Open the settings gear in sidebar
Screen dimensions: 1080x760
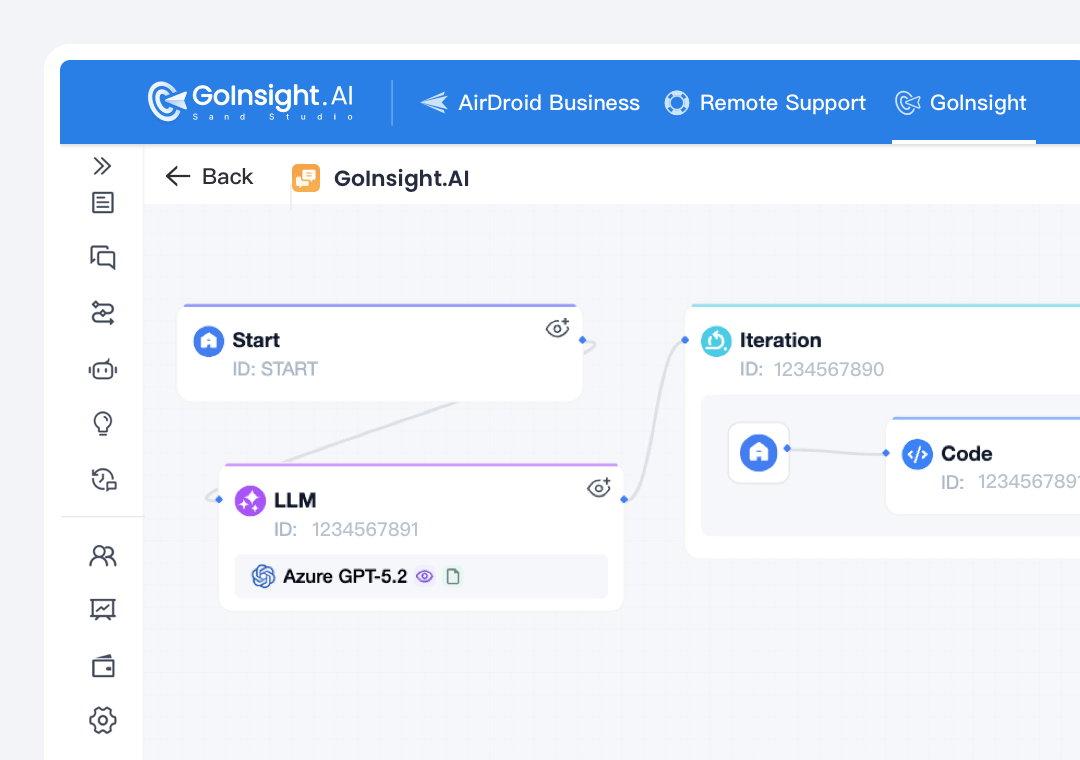[102, 719]
